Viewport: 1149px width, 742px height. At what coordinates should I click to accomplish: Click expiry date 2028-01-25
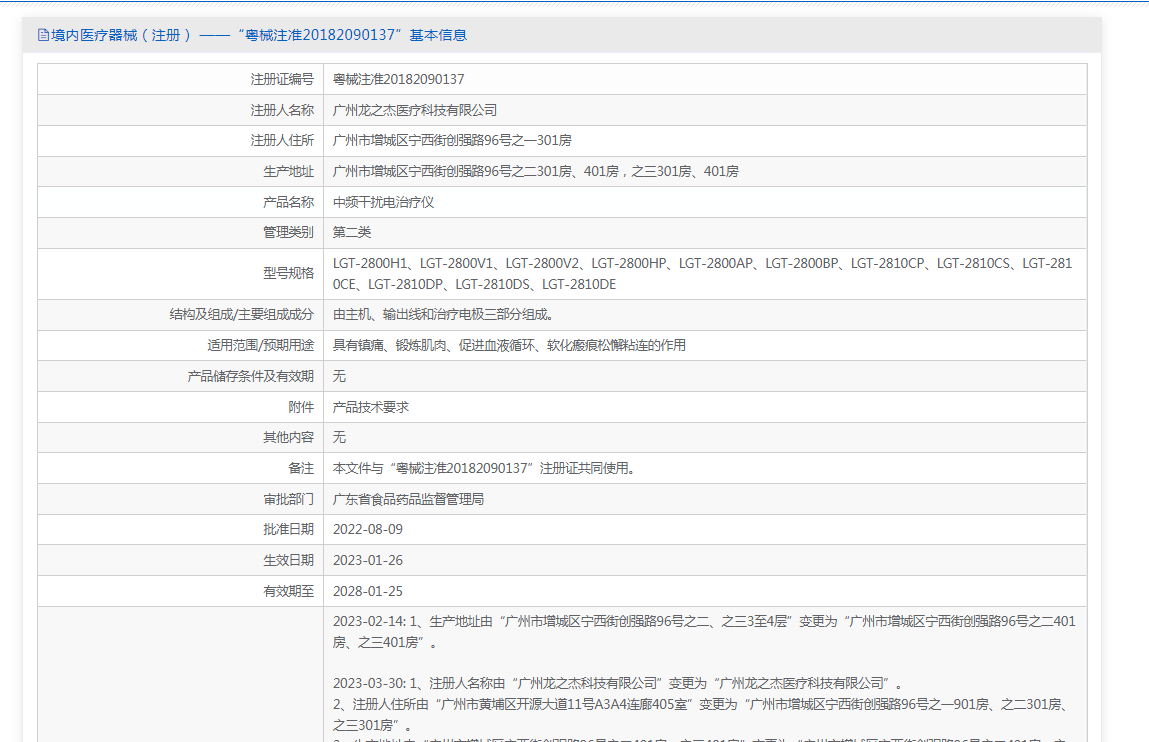click(x=368, y=591)
